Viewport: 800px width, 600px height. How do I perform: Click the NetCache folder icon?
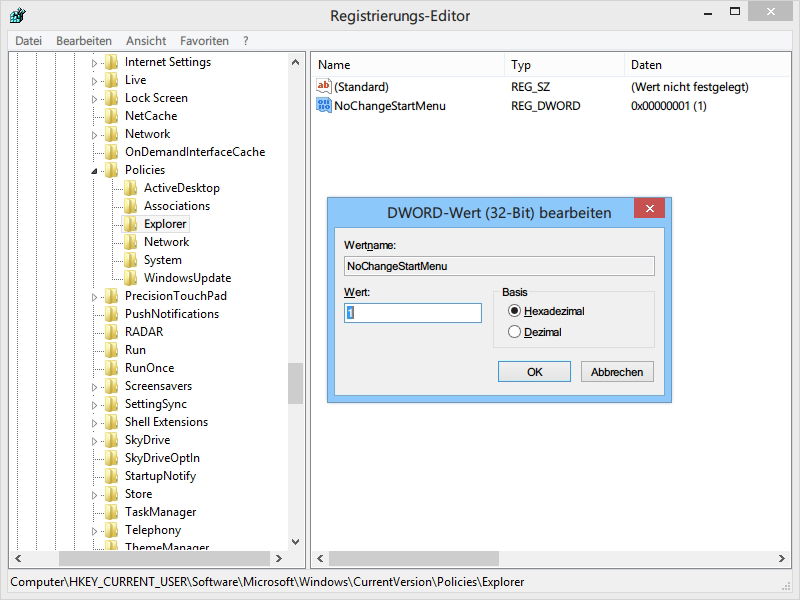tap(111, 116)
